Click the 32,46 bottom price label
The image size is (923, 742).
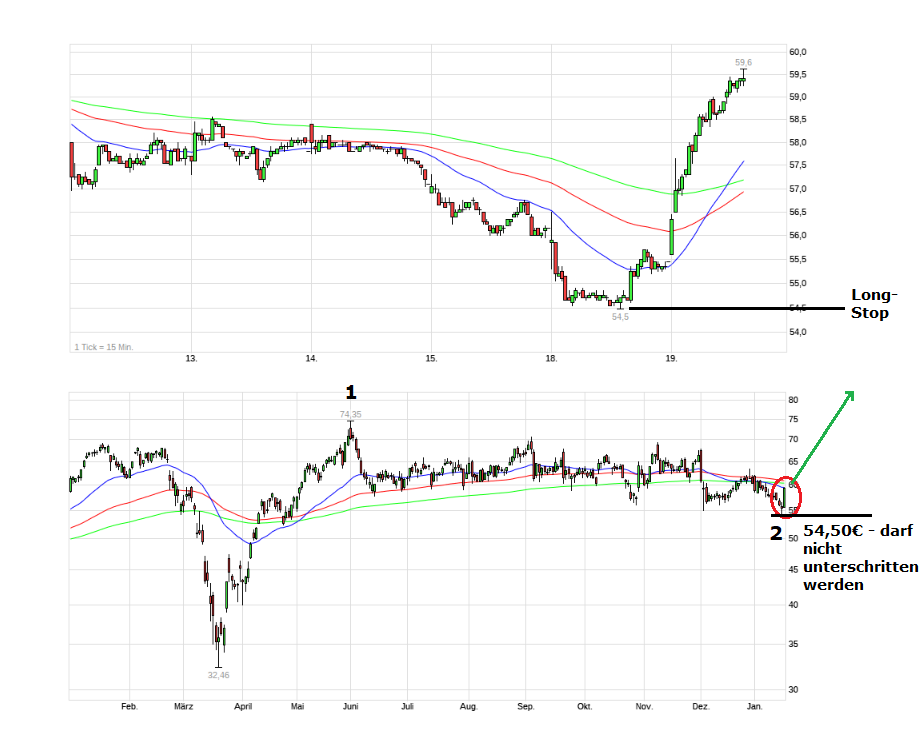coord(218,675)
